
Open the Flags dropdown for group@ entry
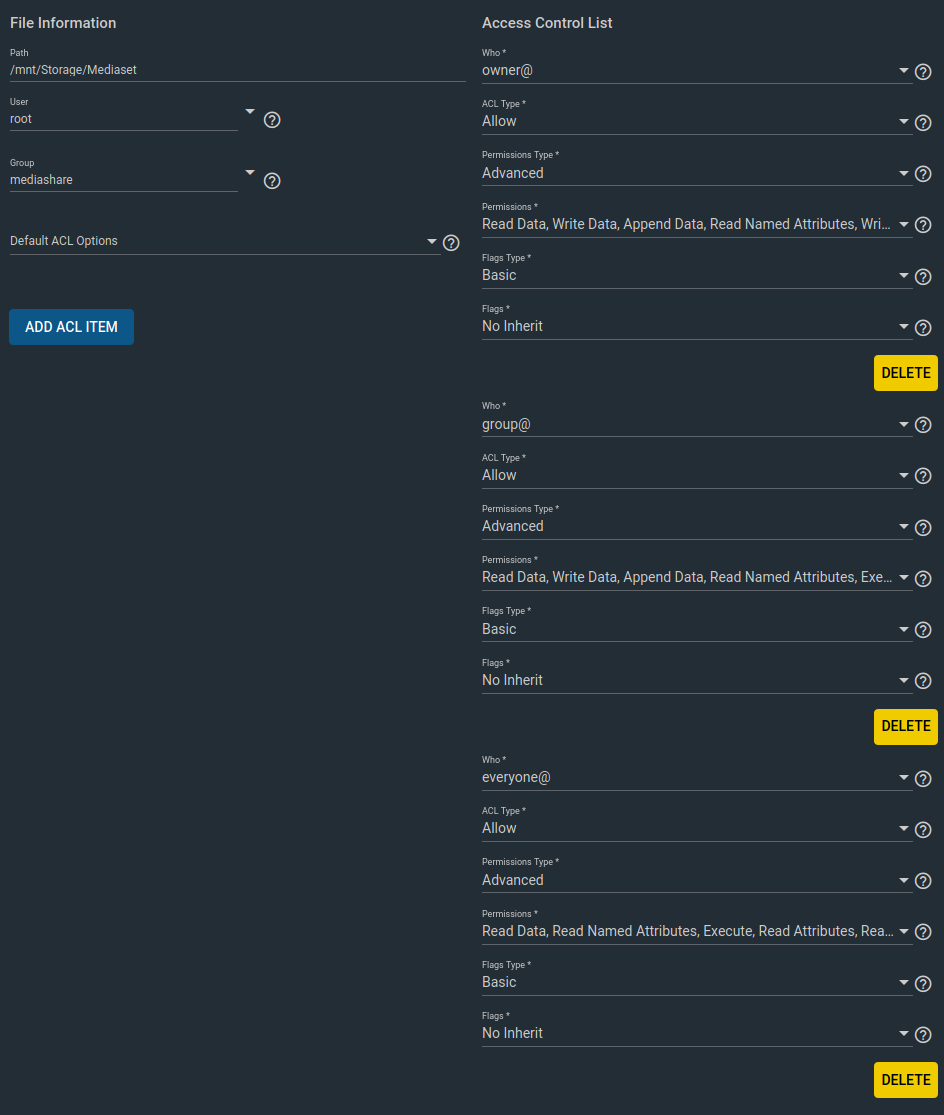click(x=697, y=676)
